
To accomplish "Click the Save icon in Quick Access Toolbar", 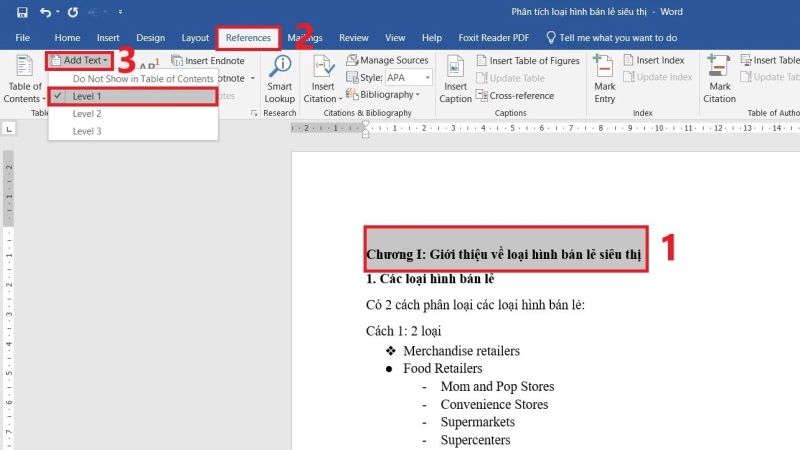I will tap(22, 12).
